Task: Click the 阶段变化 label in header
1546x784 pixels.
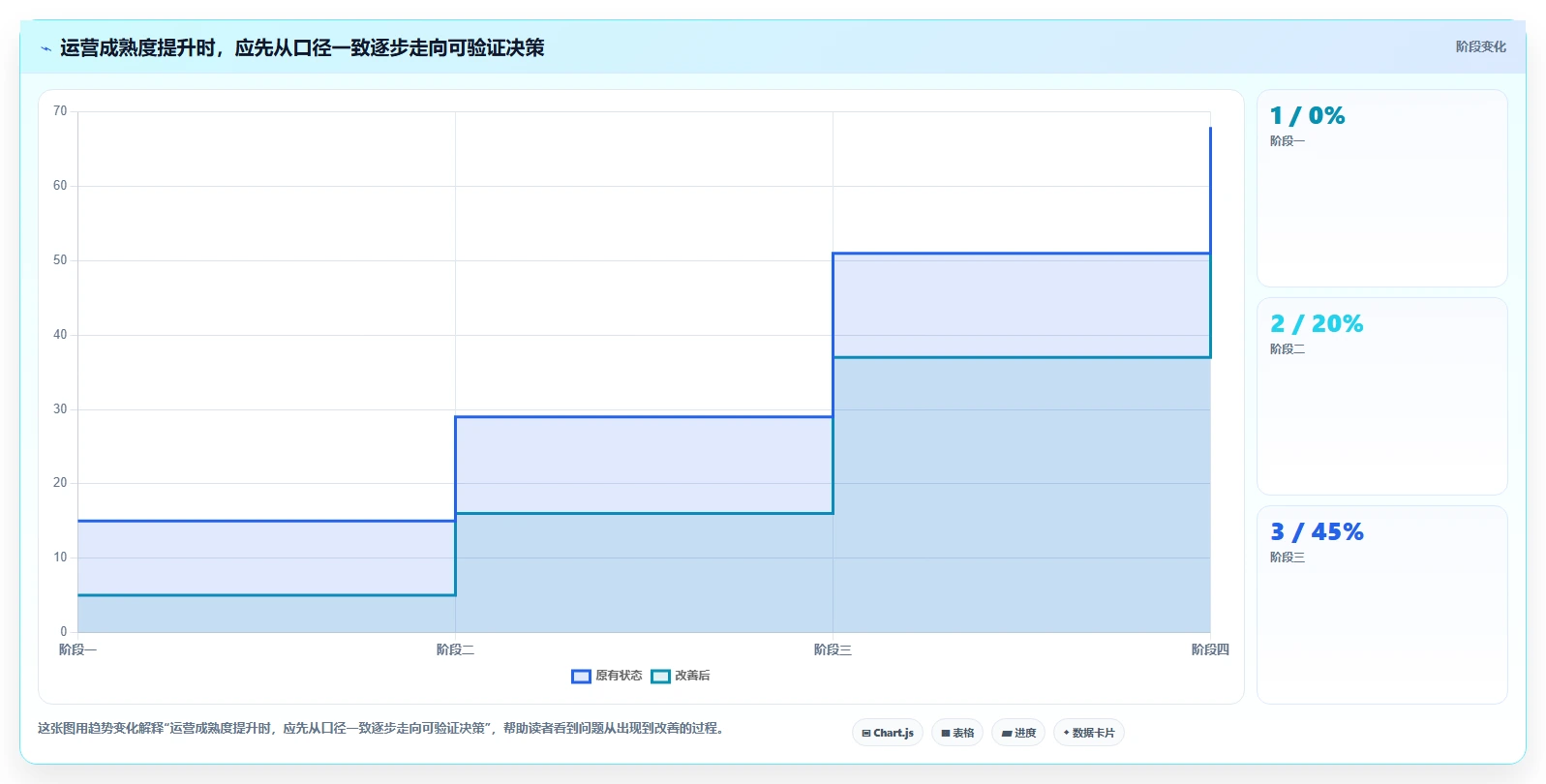Action: (1481, 46)
